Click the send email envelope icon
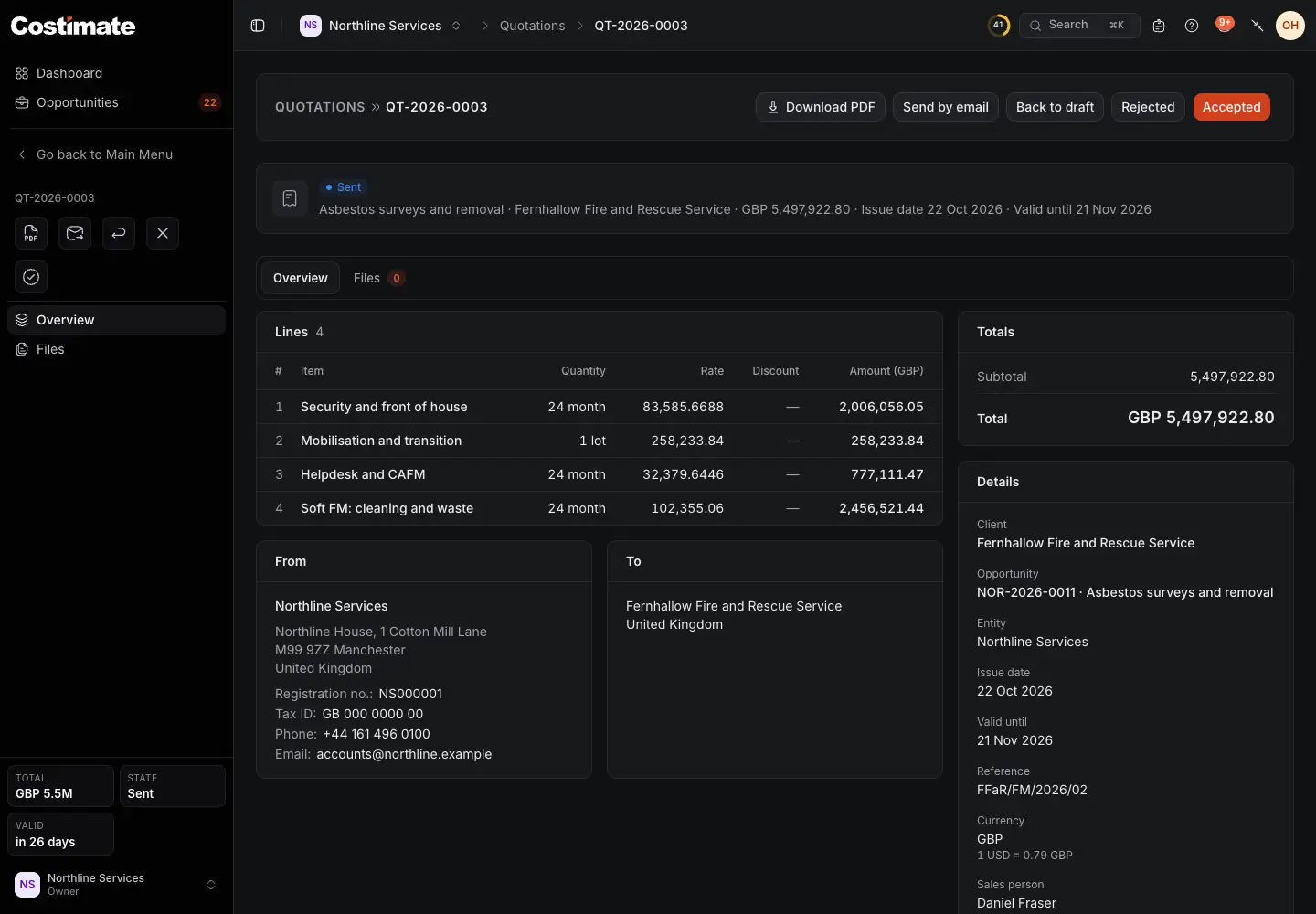Screen dimensions: 1316x914 [x=75, y=233]
